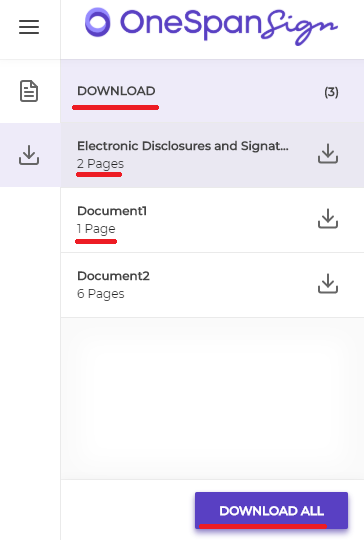364x540 pixels.
Task: Click the empty area below the document list
Action: point(212,398)
